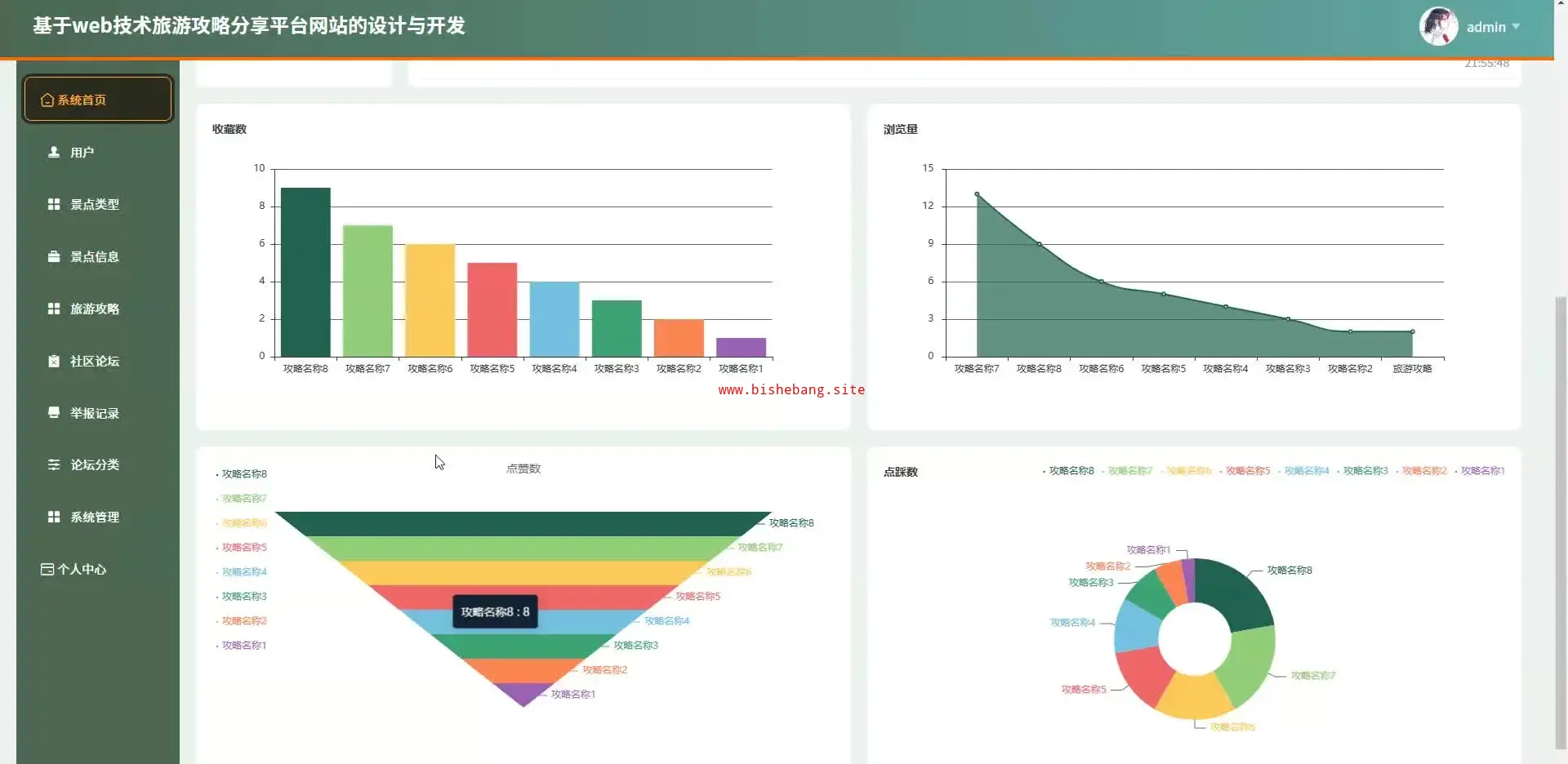Toggle 攻略名称3 in the 点踩数 pie legend
1568x764 pixels.
coord(1362,471)
